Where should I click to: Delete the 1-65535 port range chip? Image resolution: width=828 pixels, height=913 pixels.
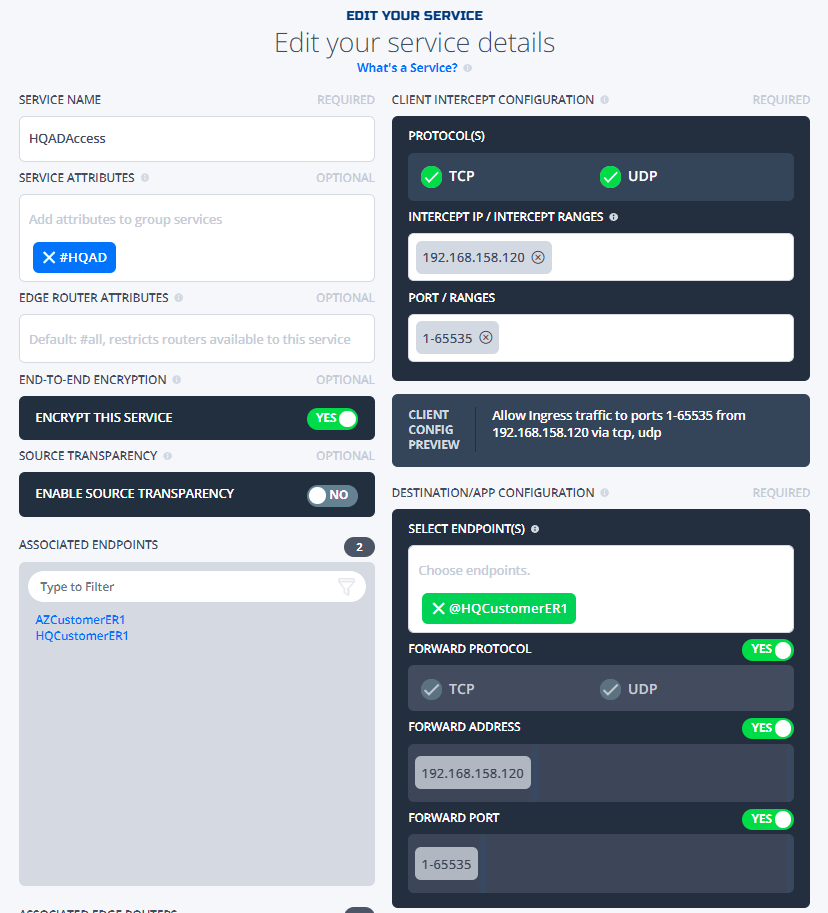click(486, 338)
